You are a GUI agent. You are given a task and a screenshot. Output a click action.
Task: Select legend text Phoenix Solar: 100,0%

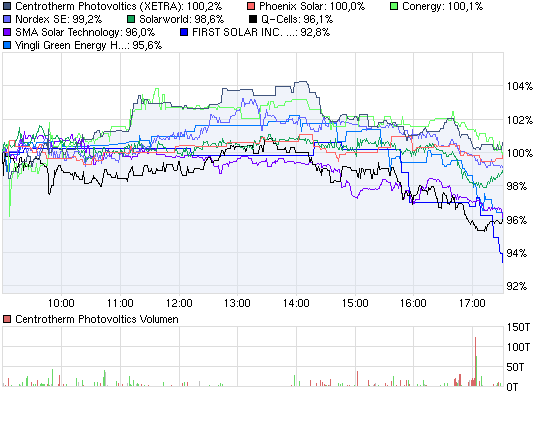[x=312, y=6]
